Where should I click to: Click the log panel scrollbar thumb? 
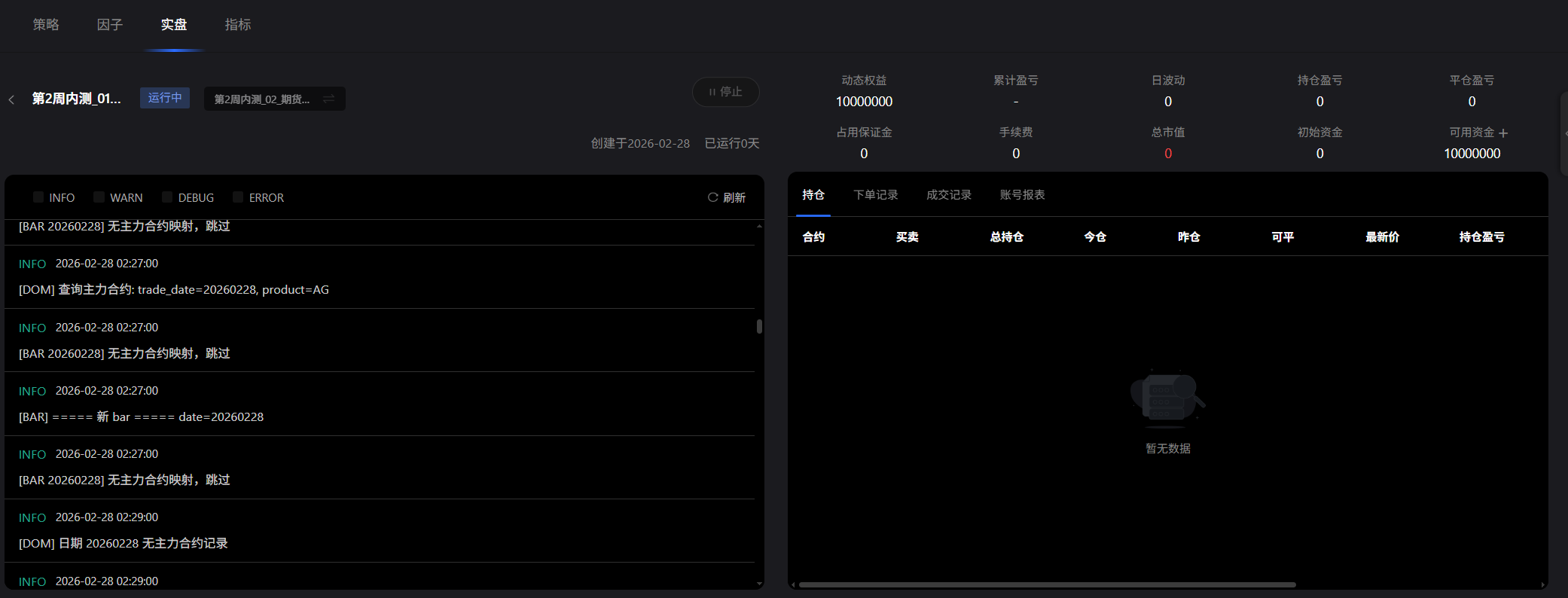point(759,326)
